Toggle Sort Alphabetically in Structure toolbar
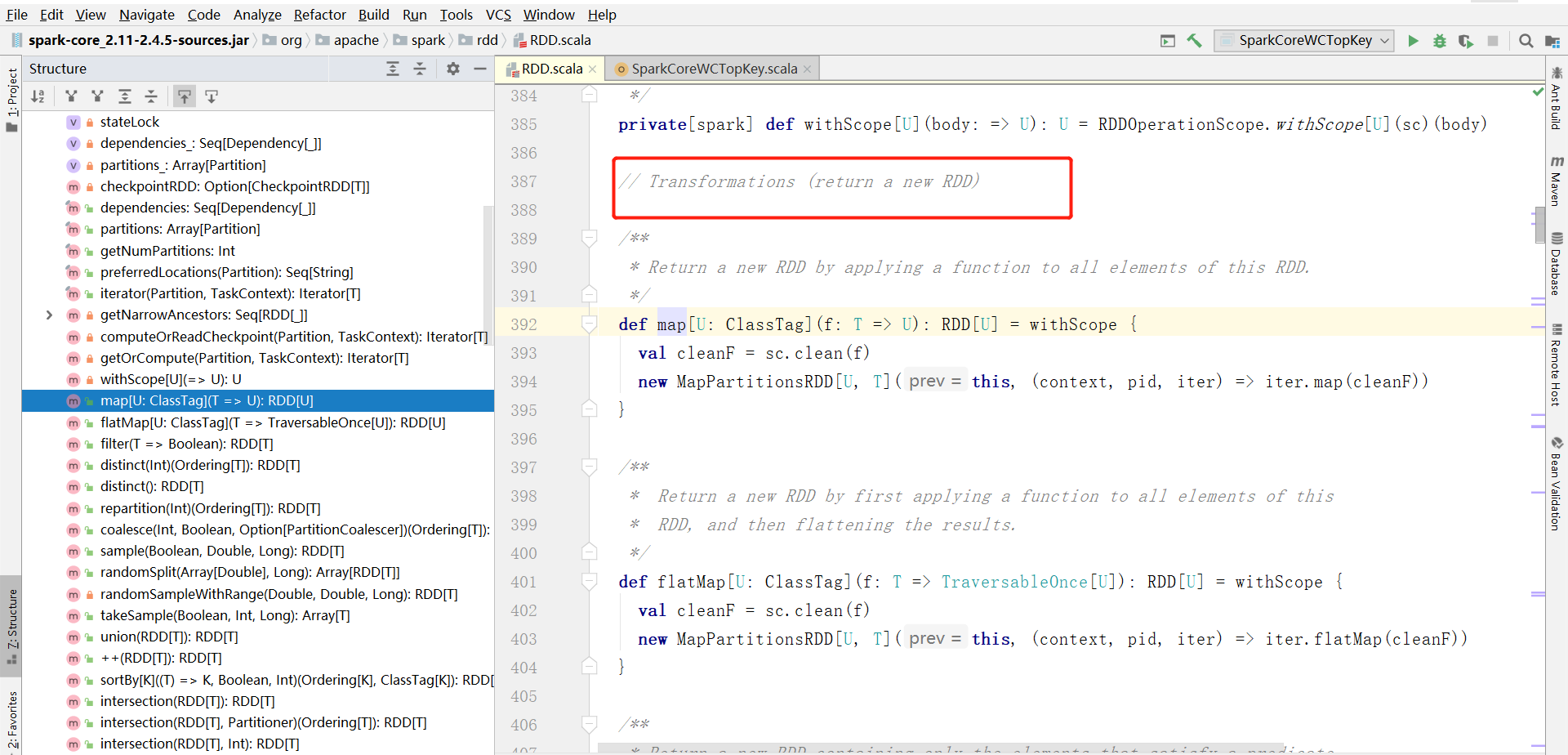The width and height of the screenshot is (1568, 755). coord(38,96)
